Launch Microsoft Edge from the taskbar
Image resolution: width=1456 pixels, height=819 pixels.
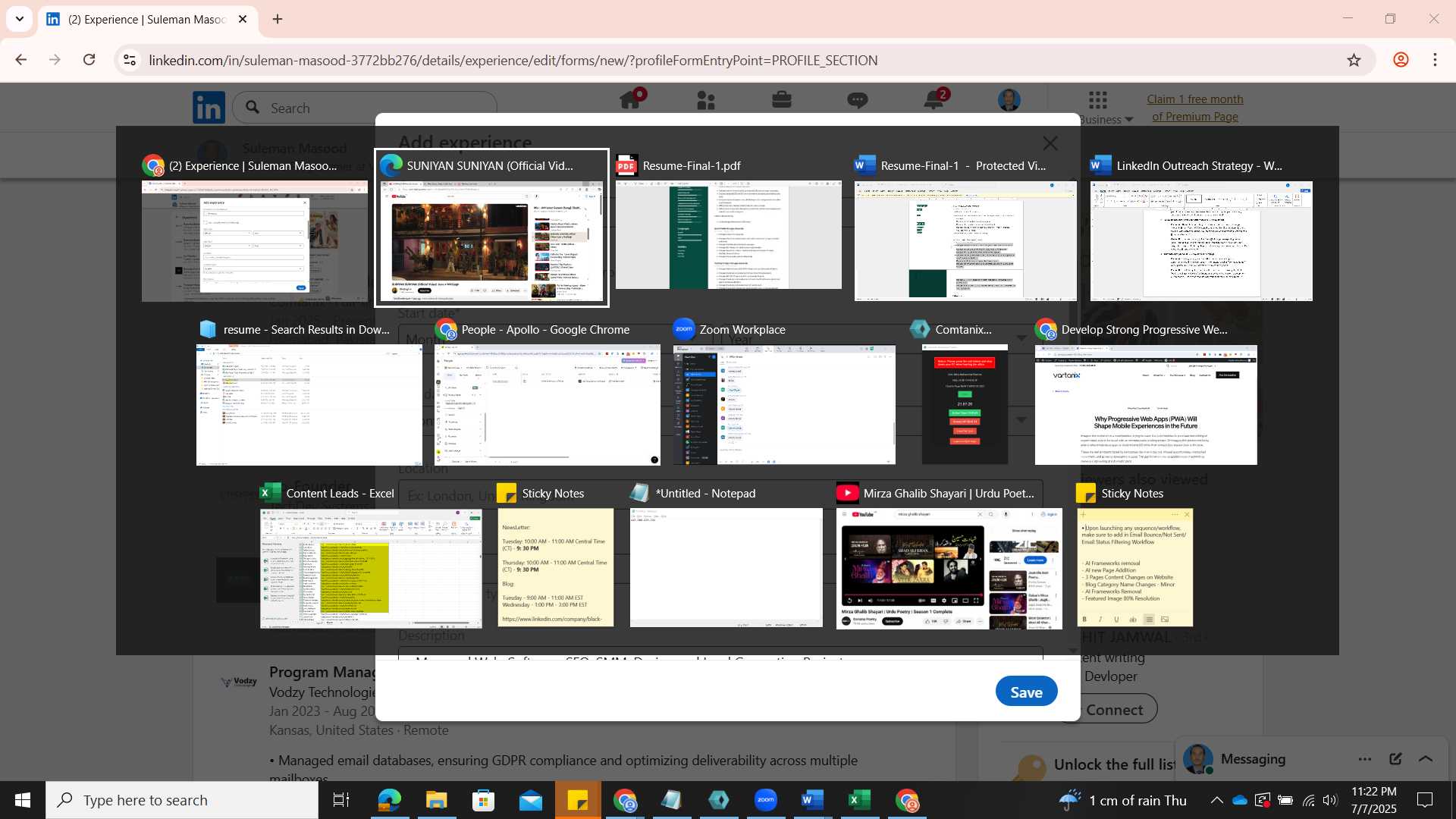389,800
